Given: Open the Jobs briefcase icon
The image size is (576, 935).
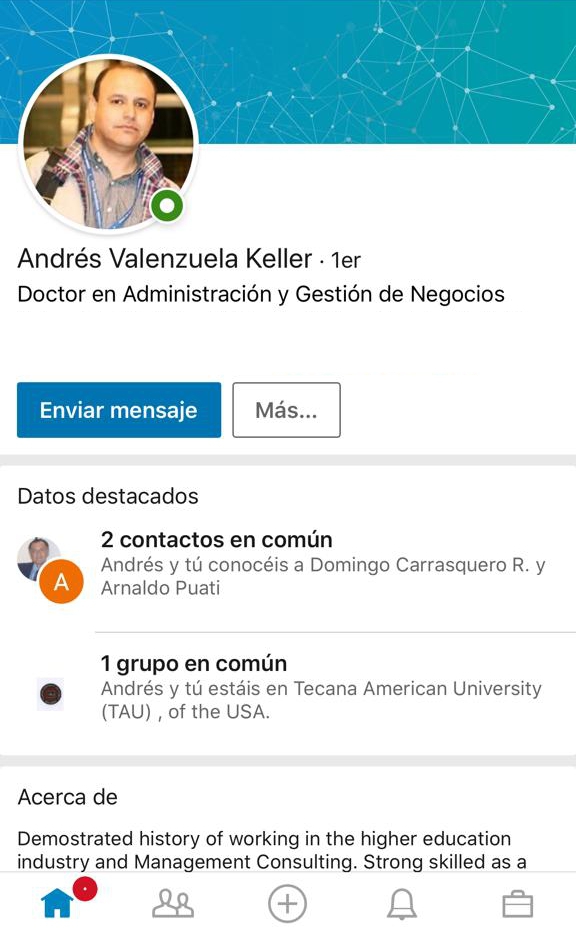Looking at the screenshot, I should pos(518,904).
